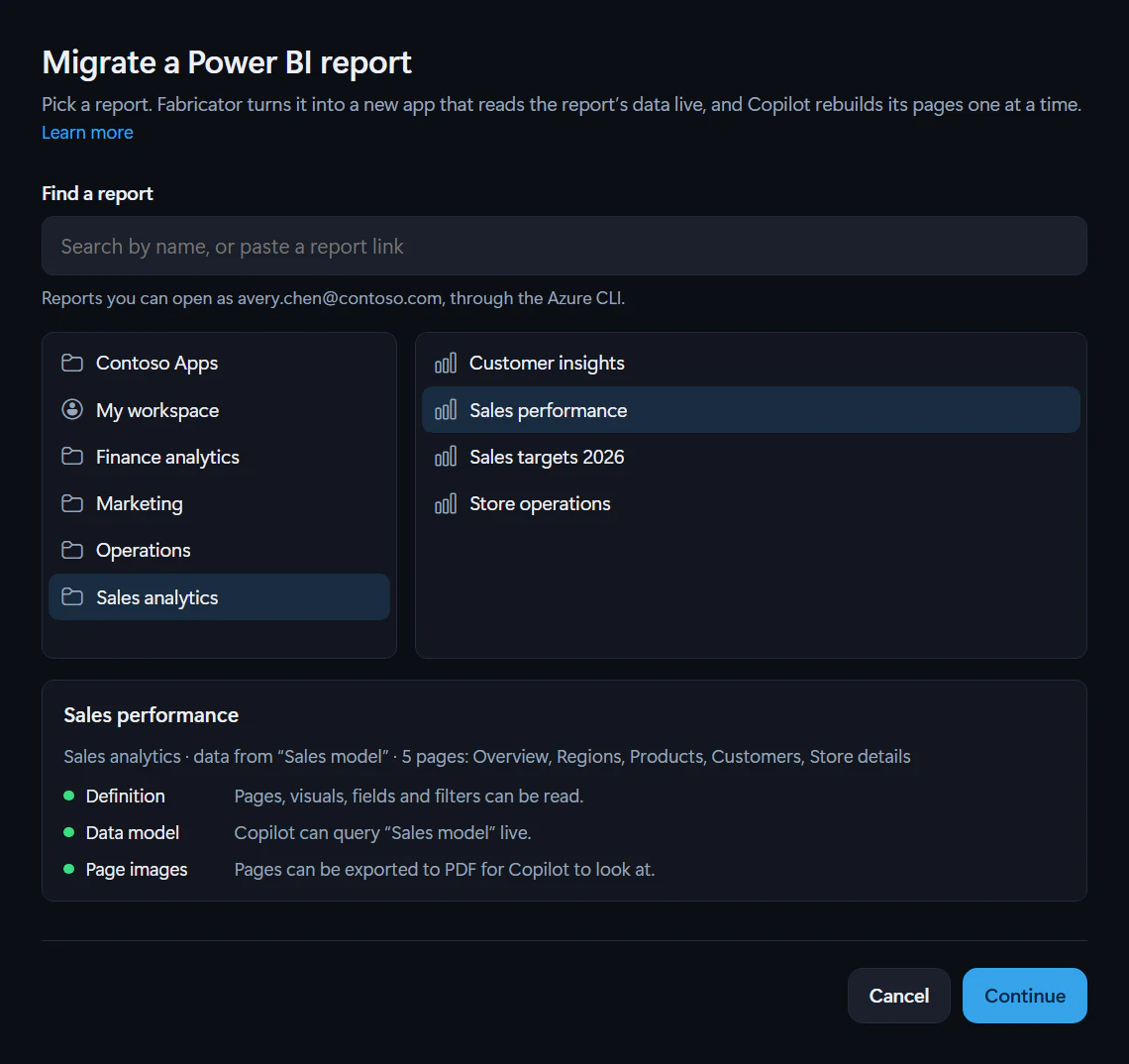Continue with the selected report
This screenshot has width=1129, height=1064.
(1025, 996)
